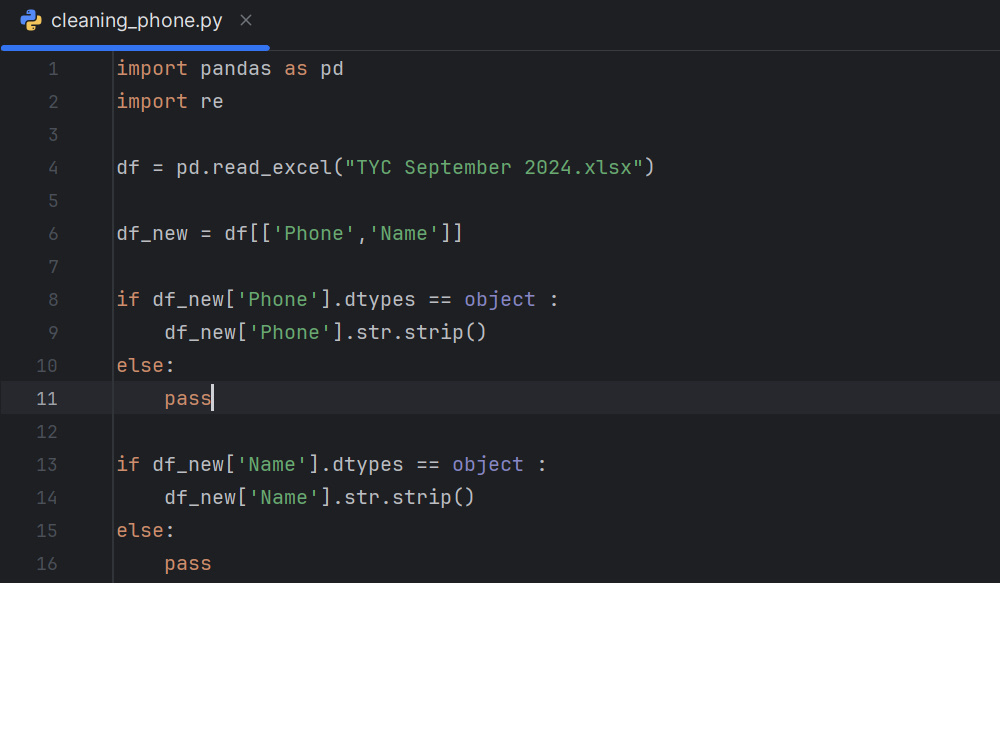Click 'object' keyword on line 13
The width and height of the screenshot is (1000, 750).
[488, 464]
